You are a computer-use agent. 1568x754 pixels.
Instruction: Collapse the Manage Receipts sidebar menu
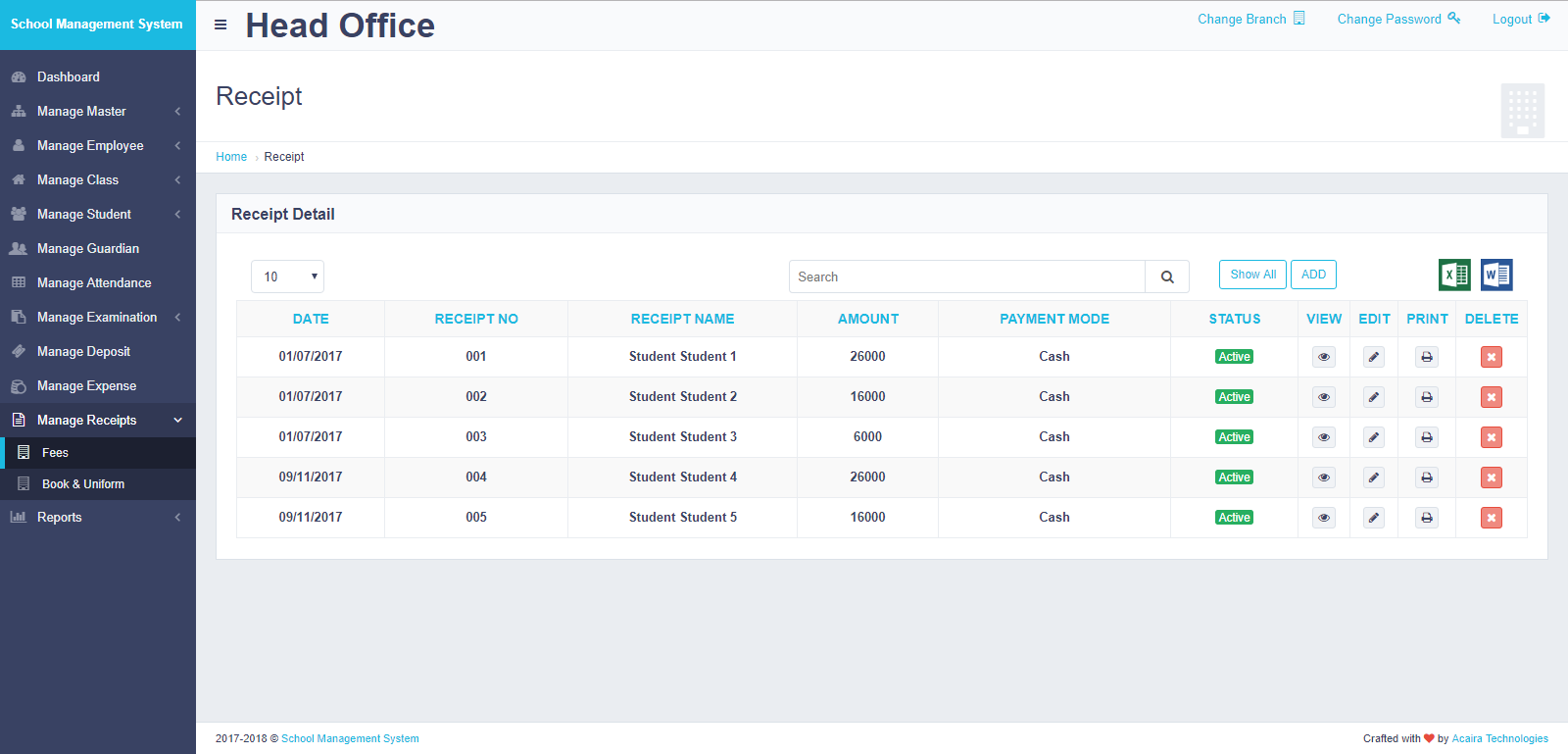[x=96, y=421]
